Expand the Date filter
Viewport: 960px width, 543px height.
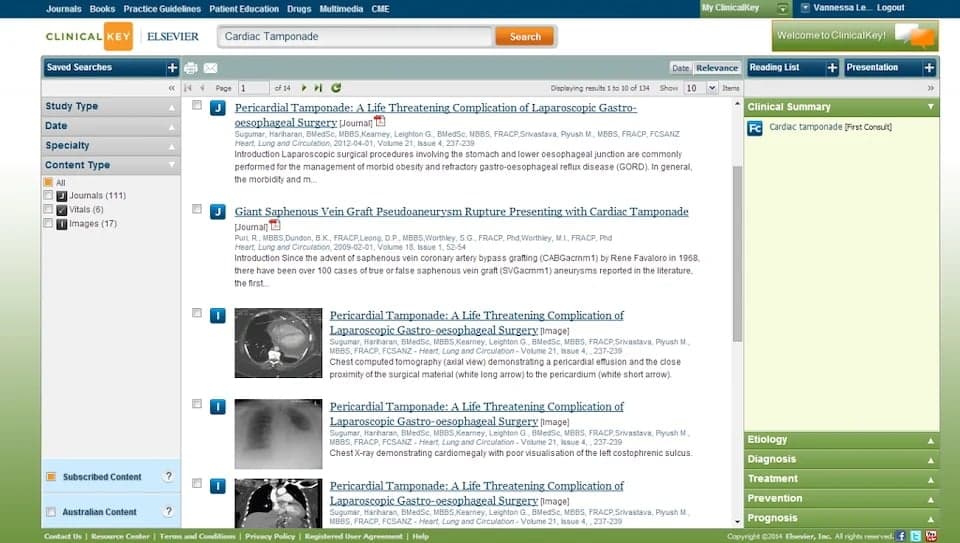pos(111,126)
